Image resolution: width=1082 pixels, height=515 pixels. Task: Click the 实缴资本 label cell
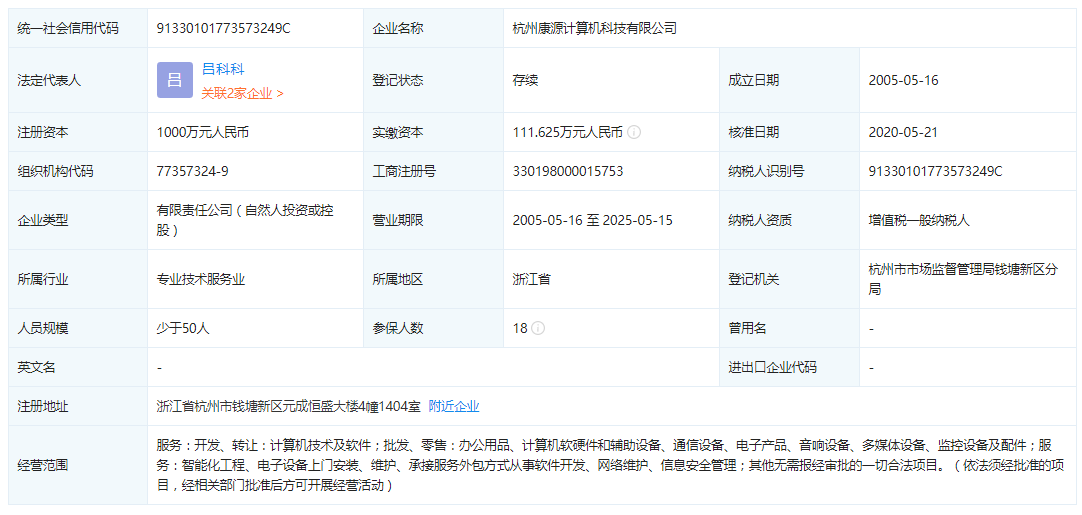(433, 132)
